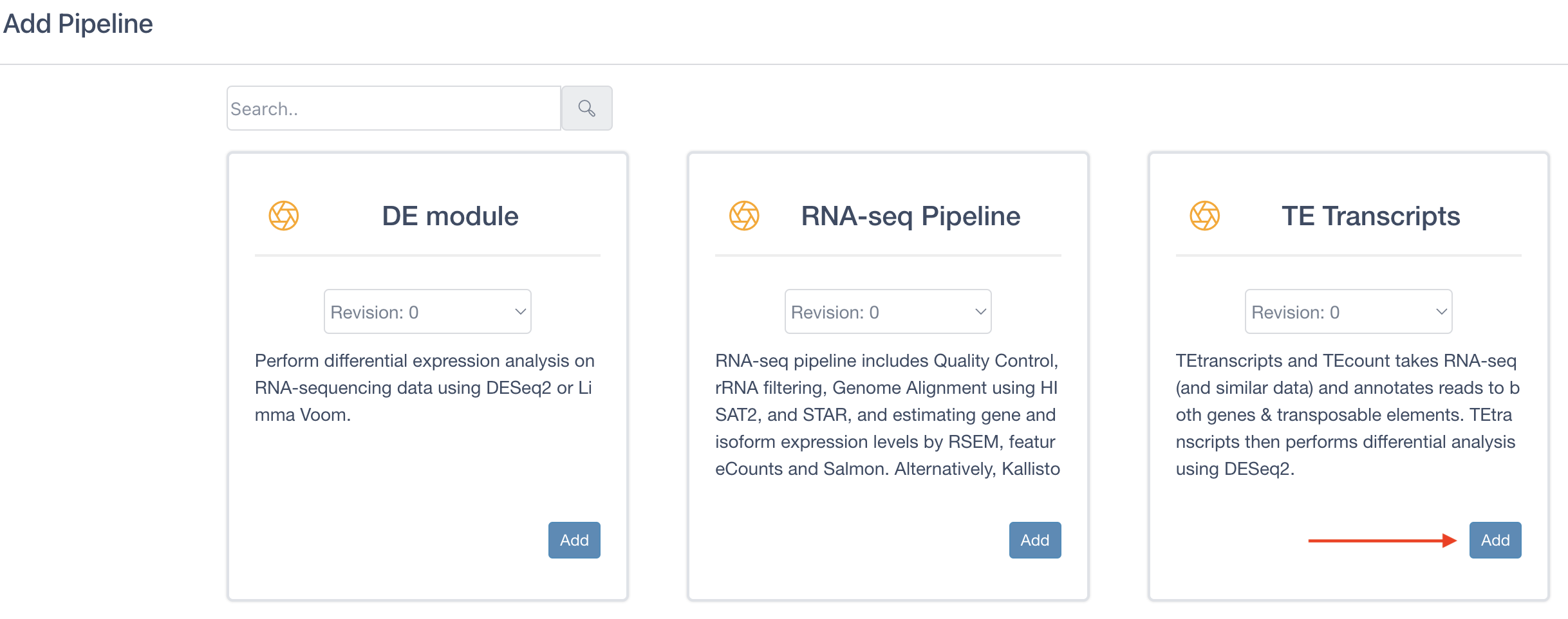The width and height of the screenshot is (1568, 619).
Task: Select the RNA-seq Pipeline title
Action: pos(911,216)
